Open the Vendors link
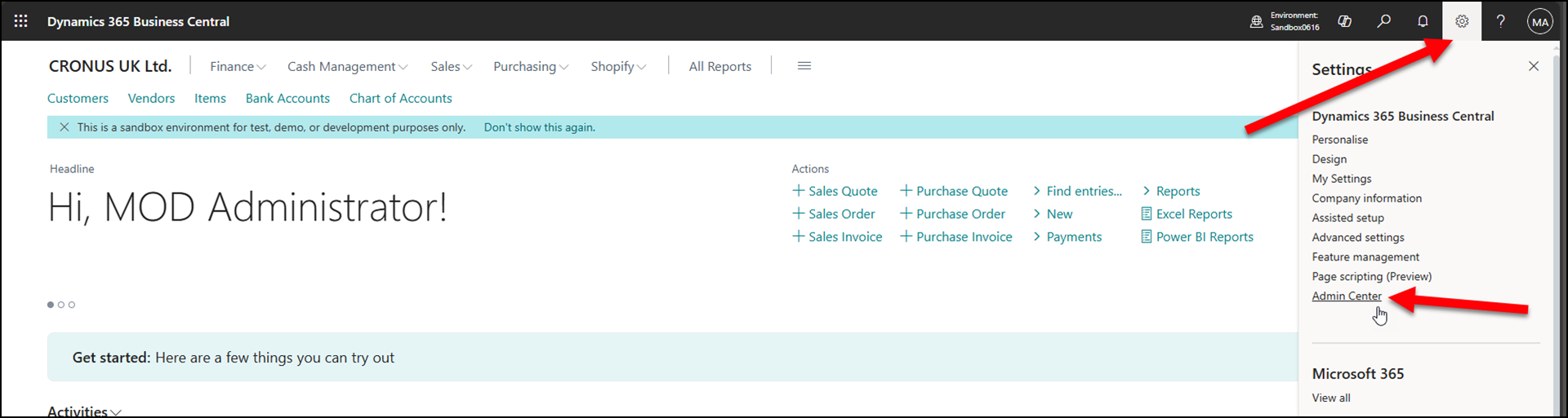 [151, 98]
